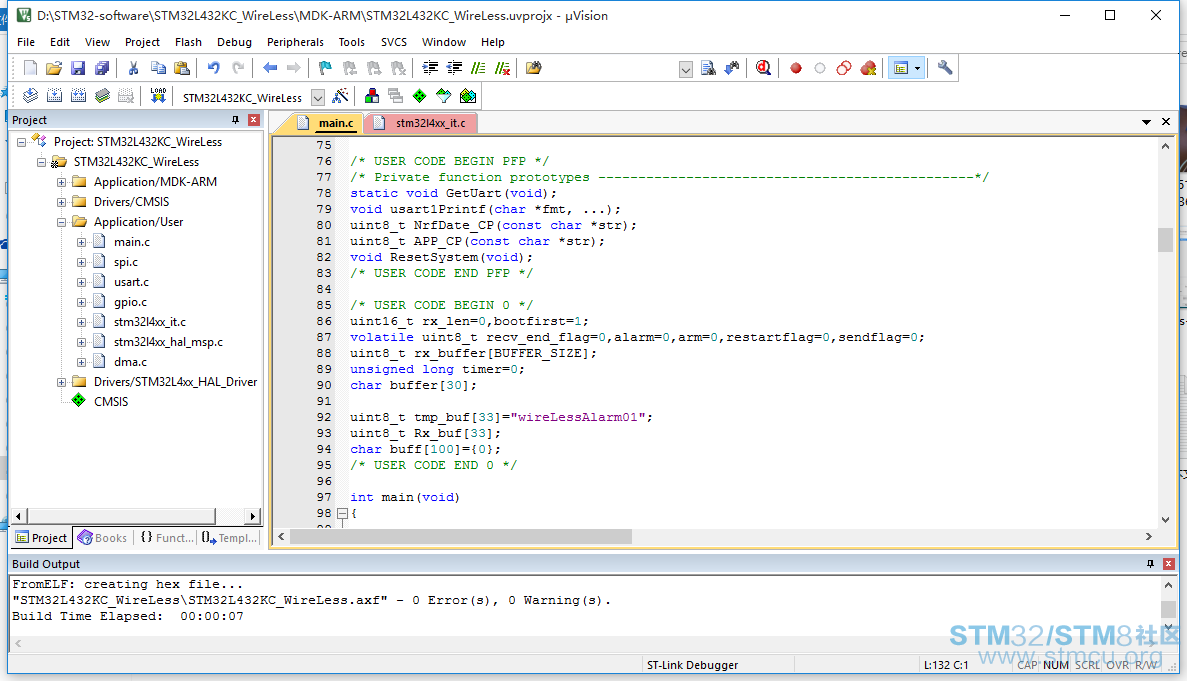Cut selection with the scissors icon
Viewport: 1187px width, 681px height.
(133, 68)
